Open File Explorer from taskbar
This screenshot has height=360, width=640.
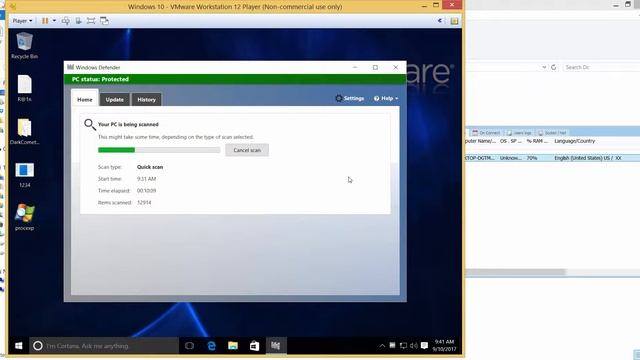pyautogui.click(x=233, y=346)
